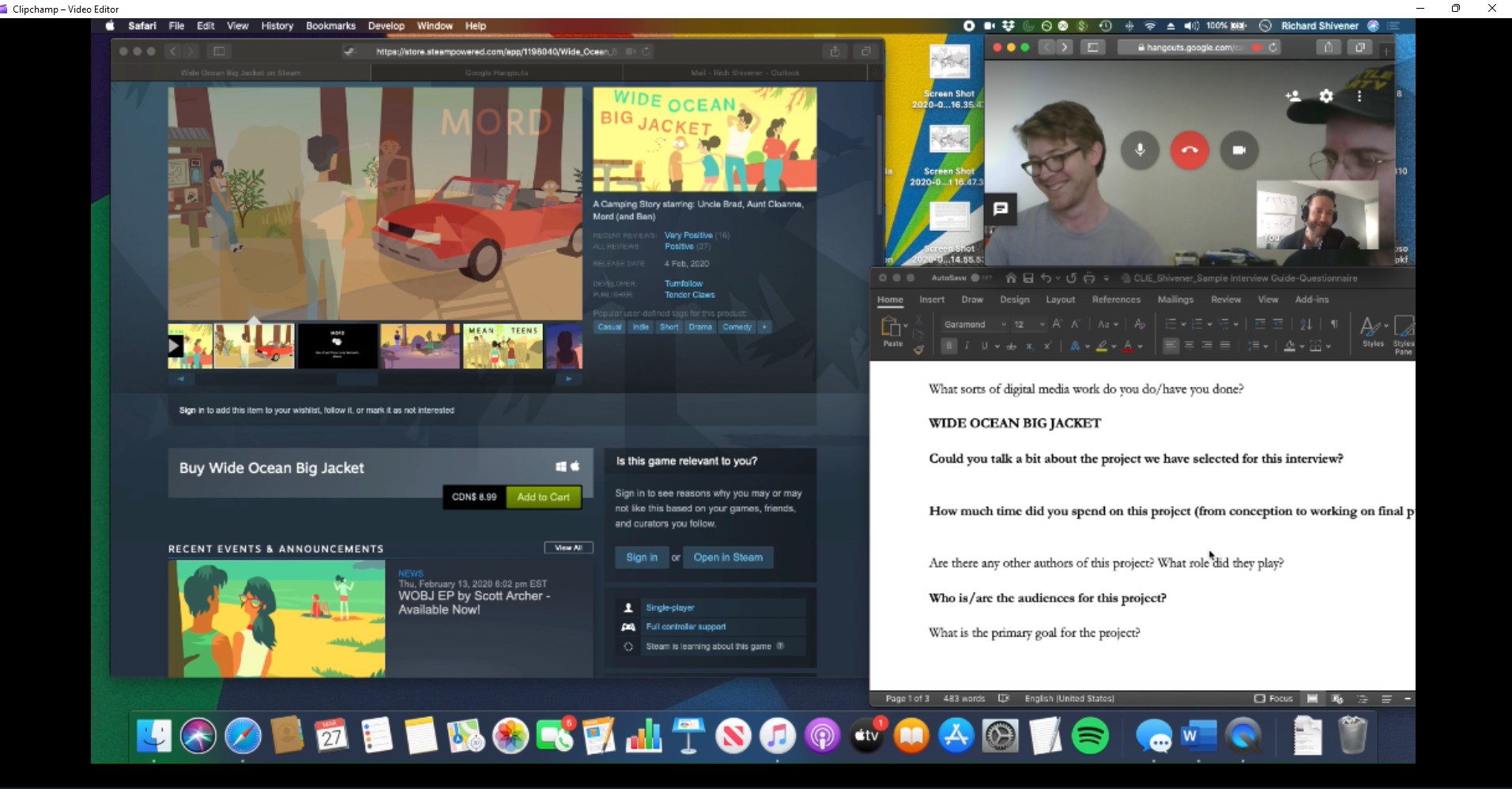
Task: Undo the last action in Word
Action: 1046,278
